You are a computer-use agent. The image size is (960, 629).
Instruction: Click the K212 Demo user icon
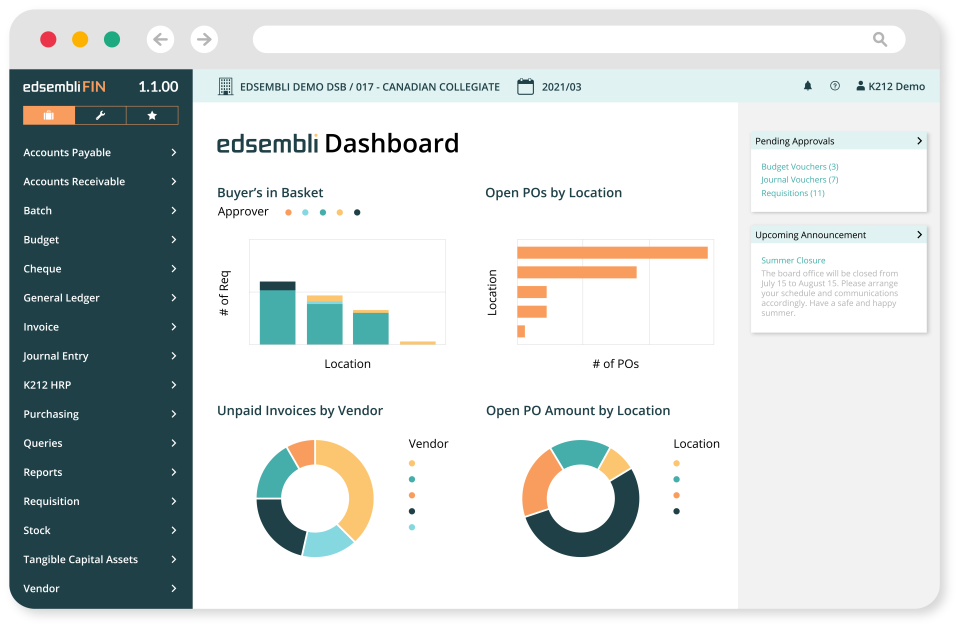pyautogui.click(x=861, y=86)
